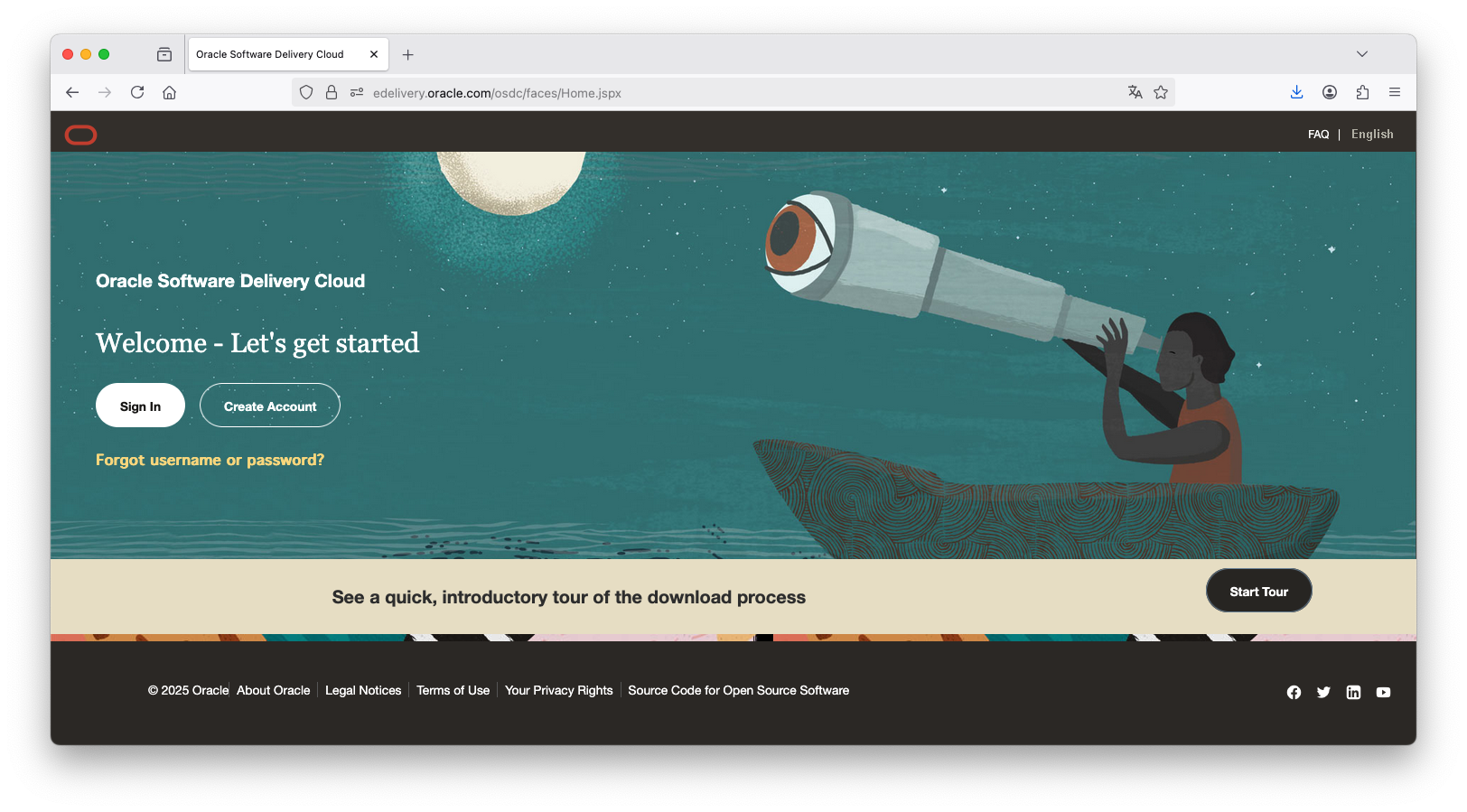The image size is (1467, 812).
Task: Open Oracle's Twitter page icon
Action: (1323, 692)
